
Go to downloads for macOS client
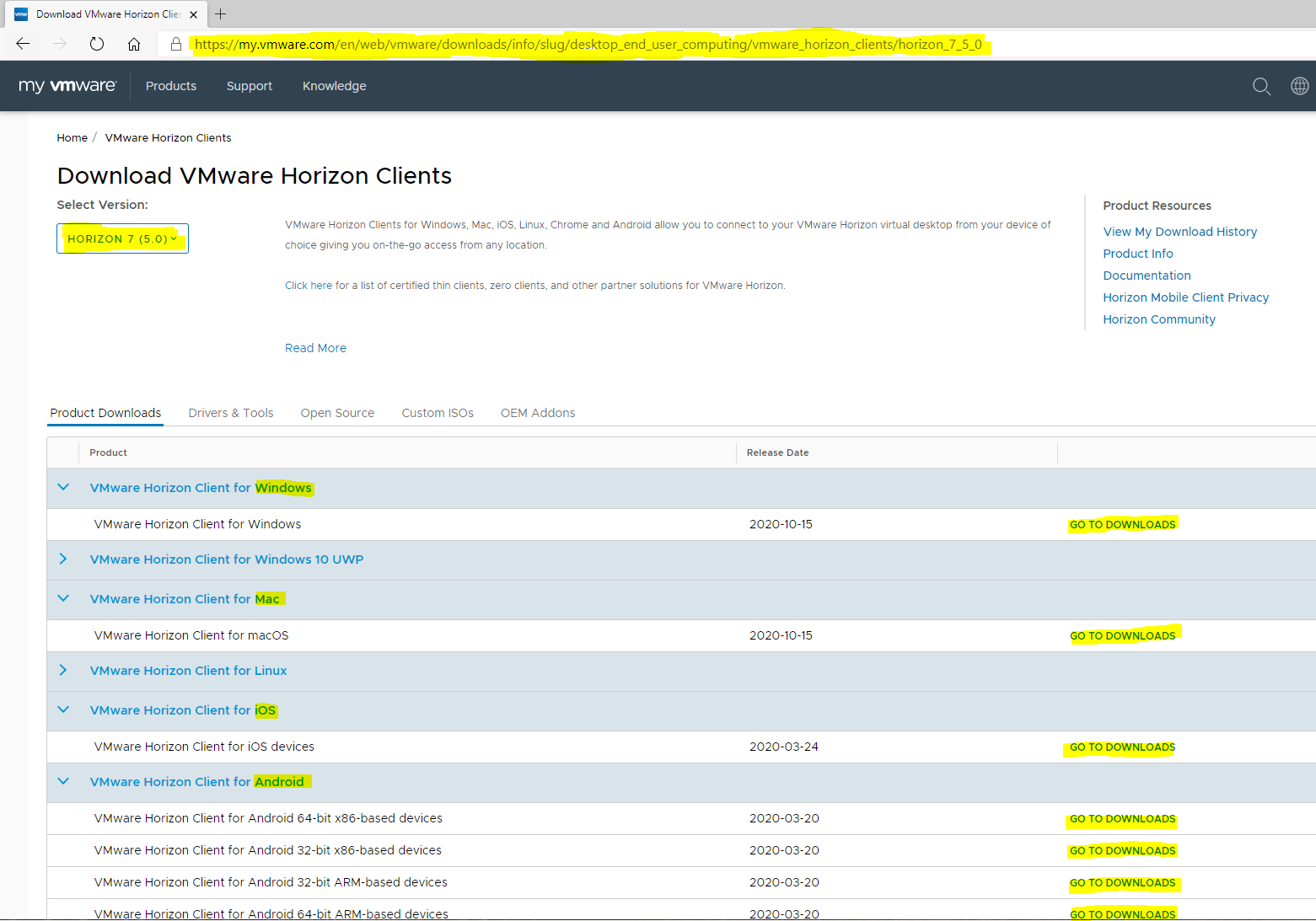coord(1122,636)
